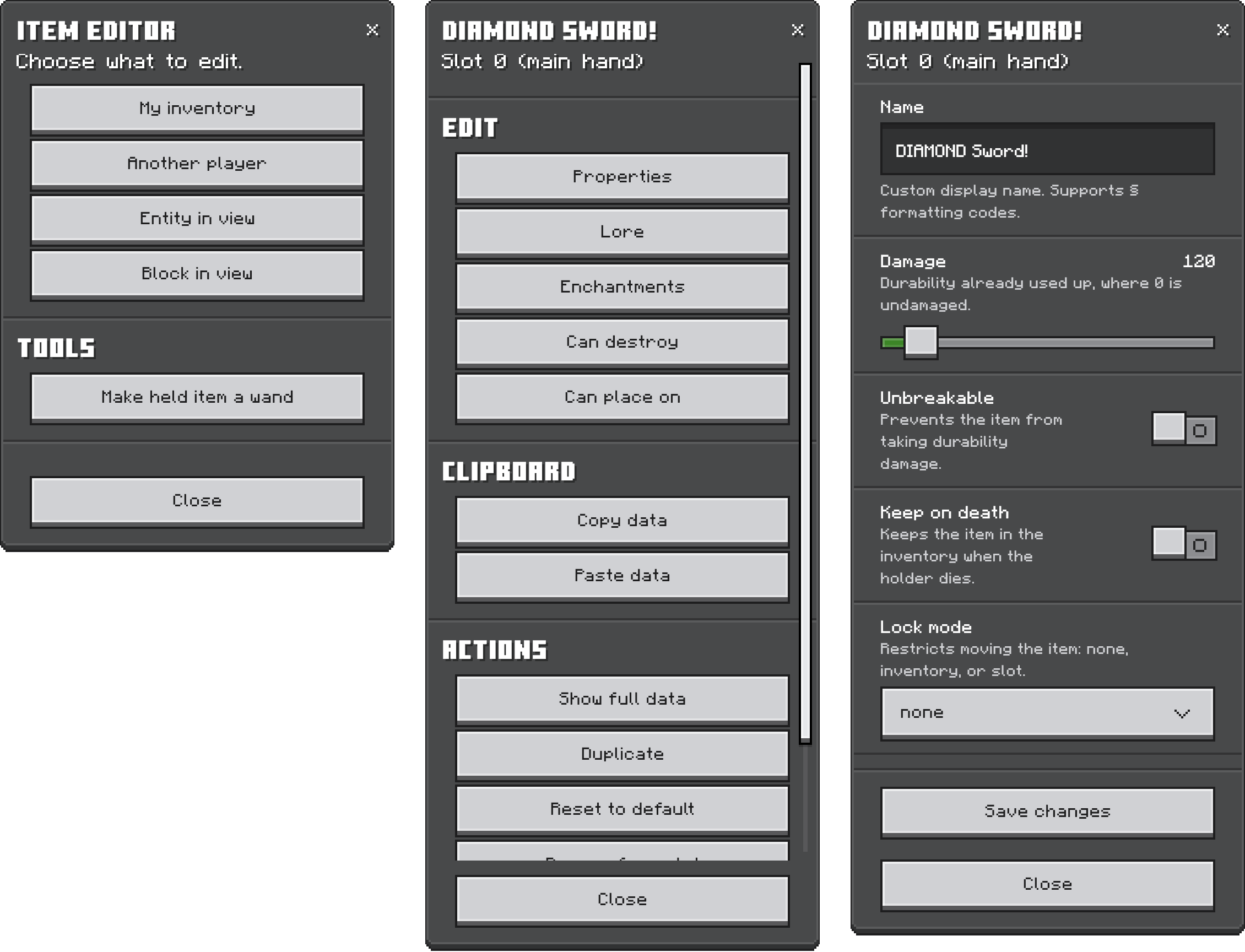This screenshot has width=1245, height=952.
Task: Click Paste data in Clipboard section
Action: [x=622, y=576]
